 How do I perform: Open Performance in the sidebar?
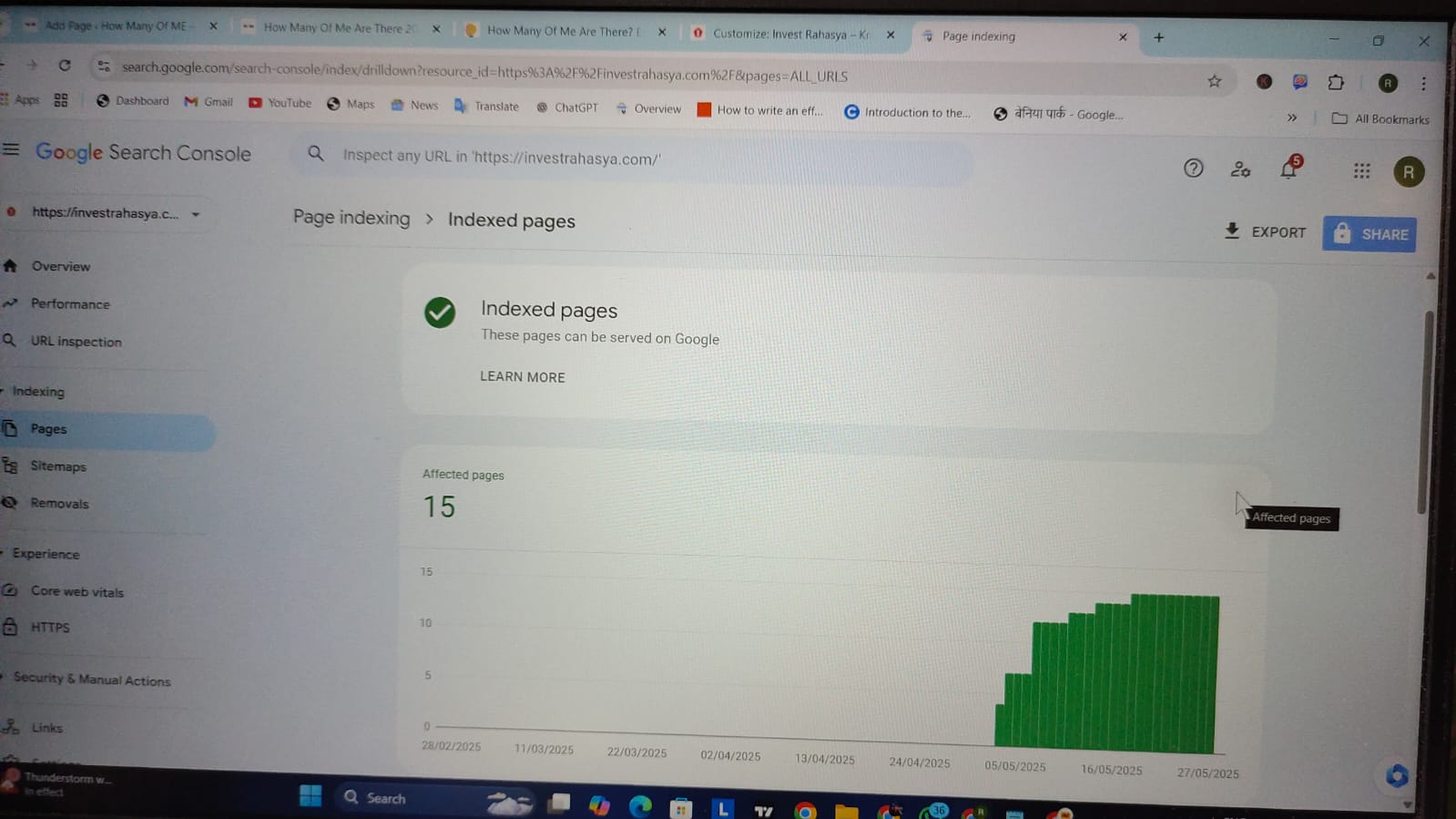(70, 303)
